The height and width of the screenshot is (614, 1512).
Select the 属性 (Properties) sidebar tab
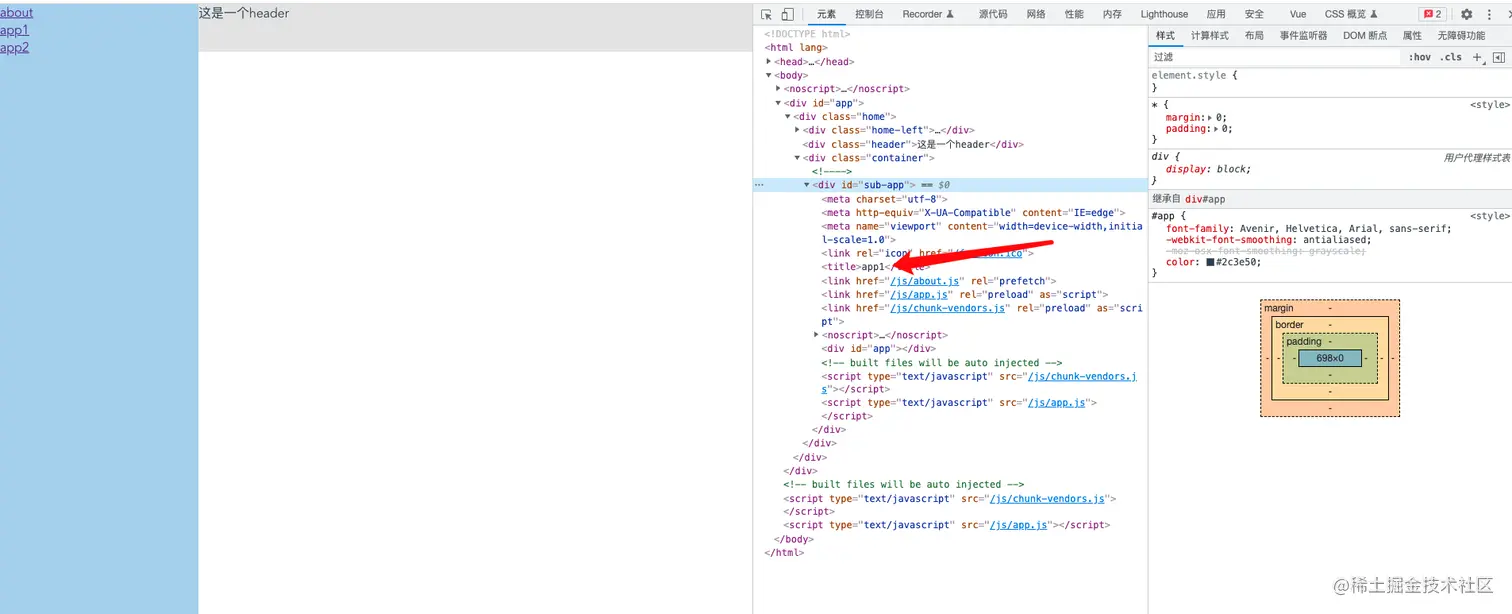pyautogui.click(x=1412, y=36)
